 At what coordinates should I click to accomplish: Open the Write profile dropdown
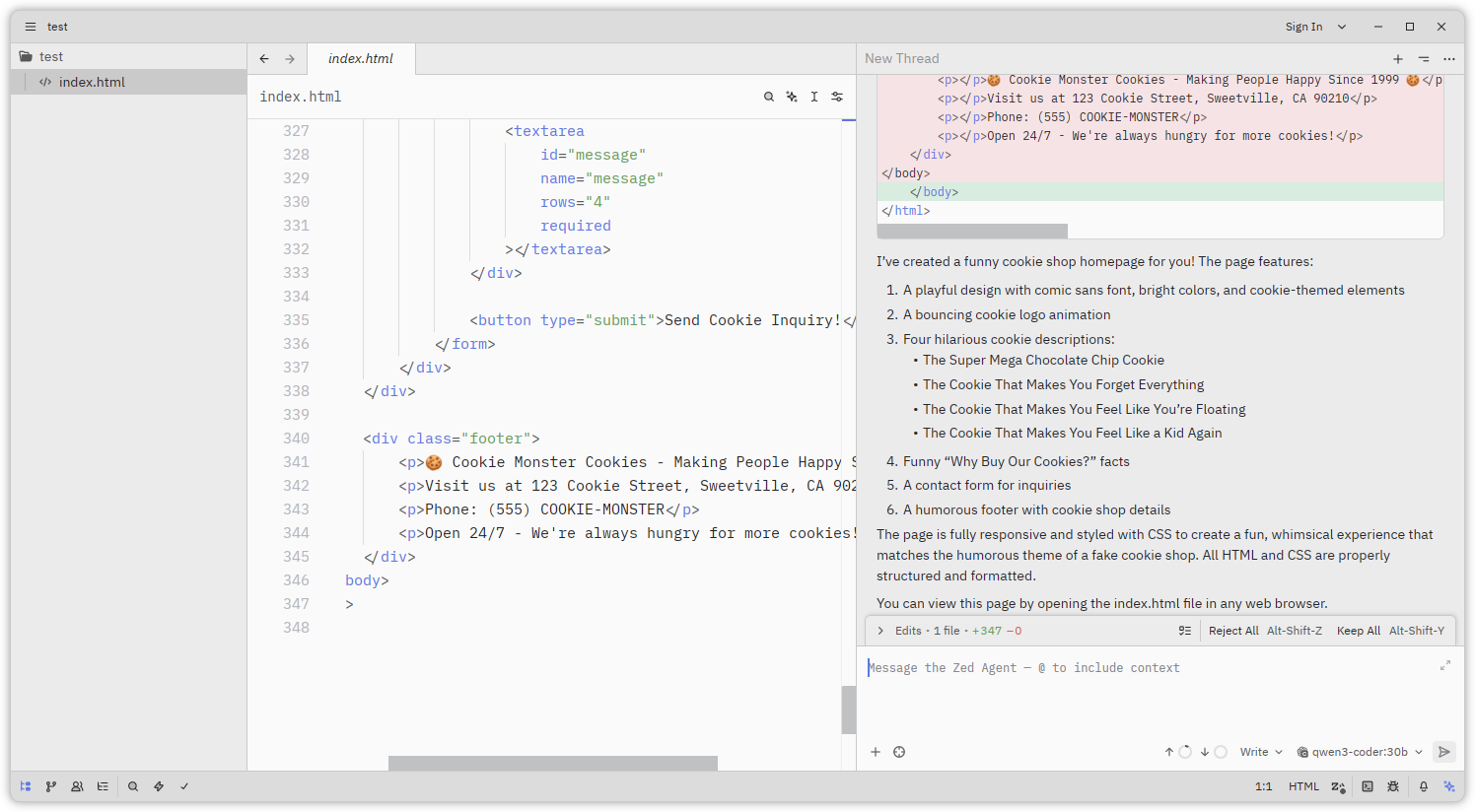(1261, 752)
